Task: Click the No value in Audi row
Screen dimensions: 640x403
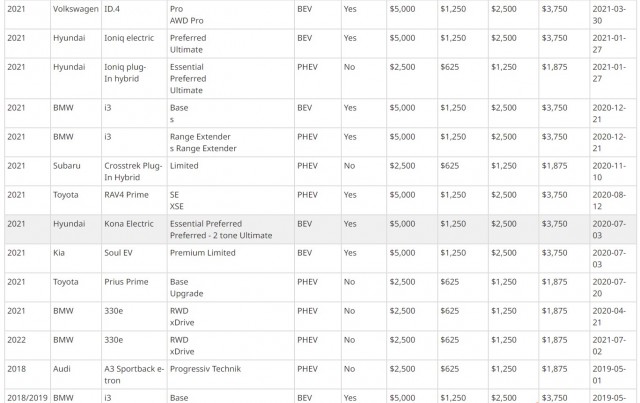Action: click(x=349, y=369)
